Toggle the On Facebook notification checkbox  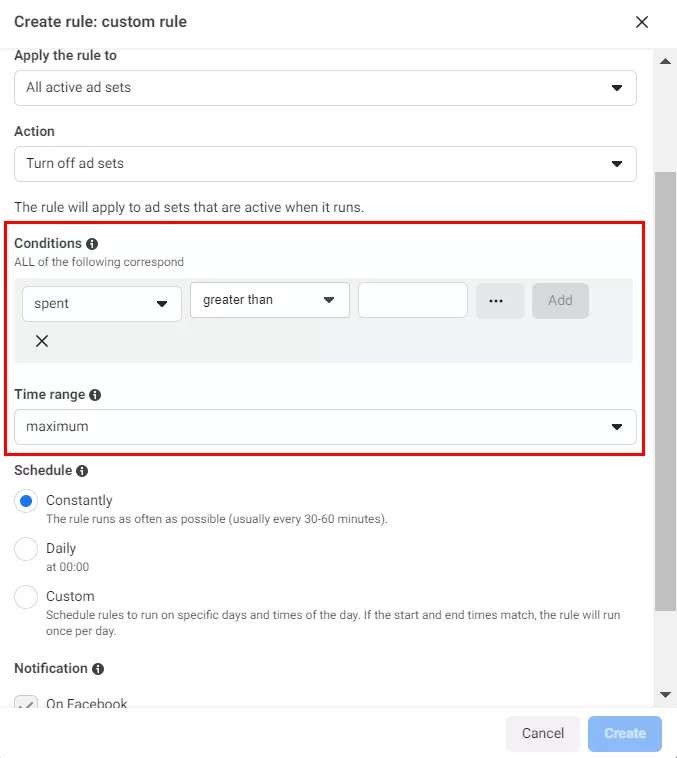(x=26, y=702)
